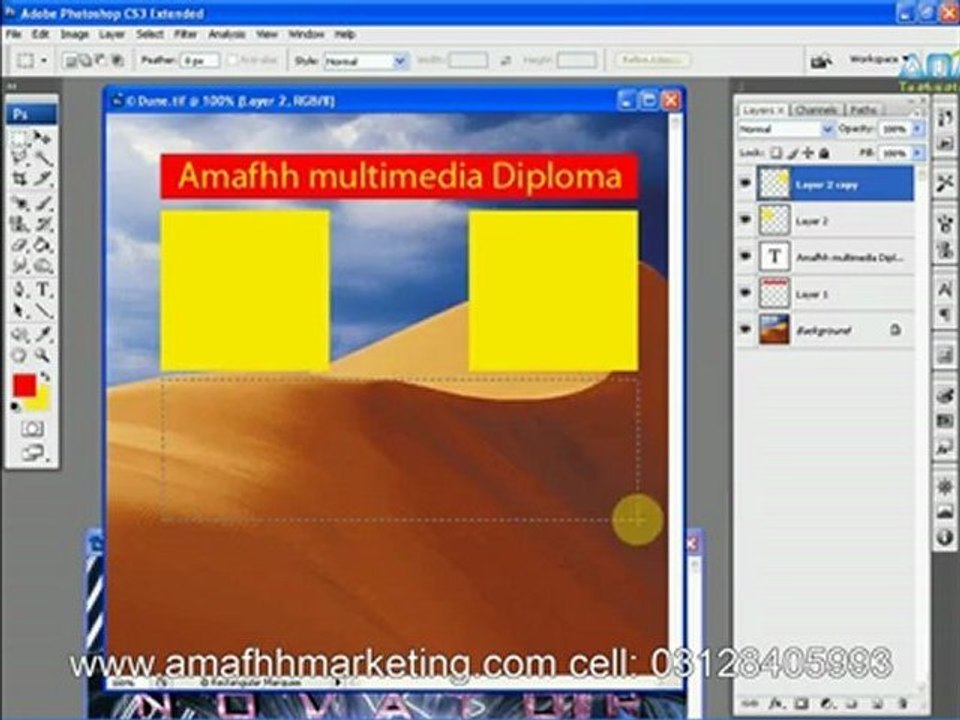Toggle lock all
Screen dimensions: 960x720
[824, 152]
